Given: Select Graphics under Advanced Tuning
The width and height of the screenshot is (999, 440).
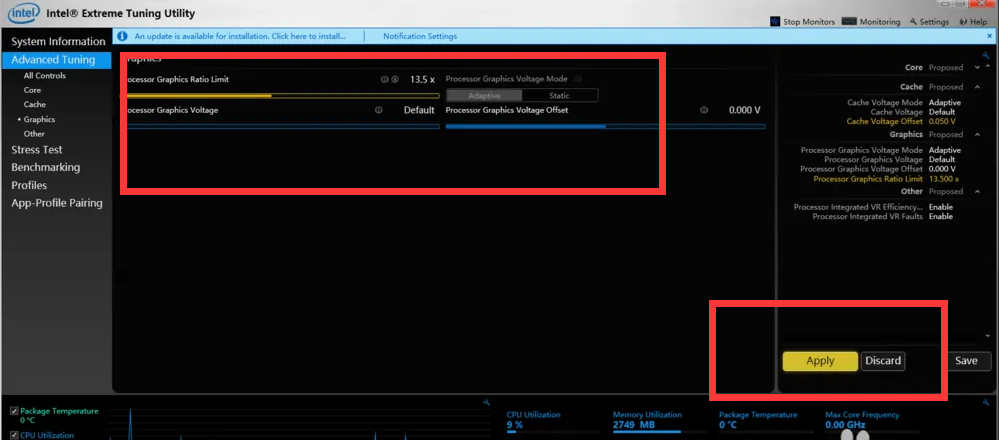Looking at the screenshot, I should pos(40,119).
